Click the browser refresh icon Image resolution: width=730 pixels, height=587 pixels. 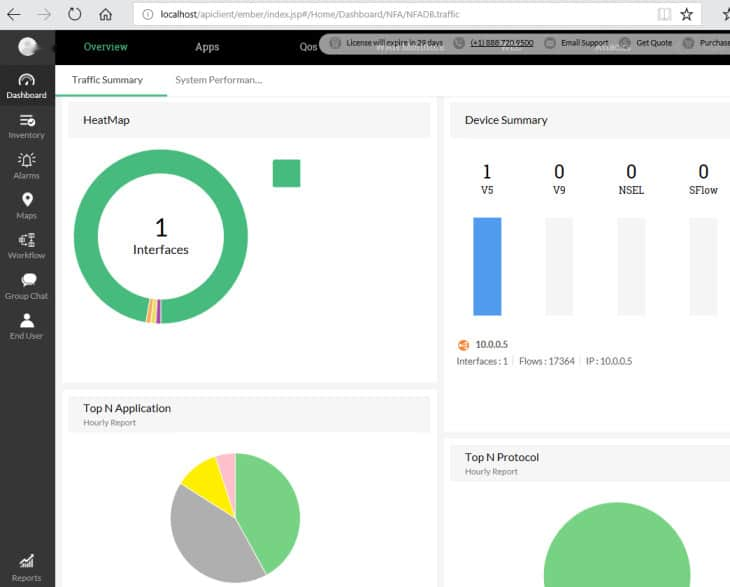(x=75, y=14)
